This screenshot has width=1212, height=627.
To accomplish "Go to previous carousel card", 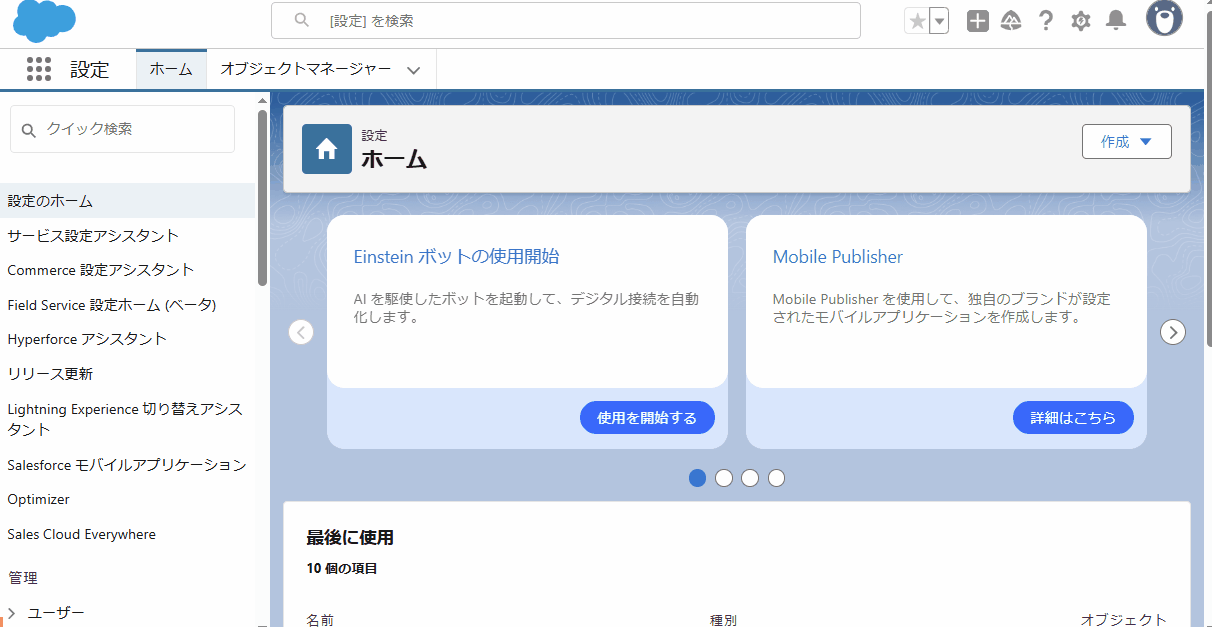I will click(x=301, y=332).
